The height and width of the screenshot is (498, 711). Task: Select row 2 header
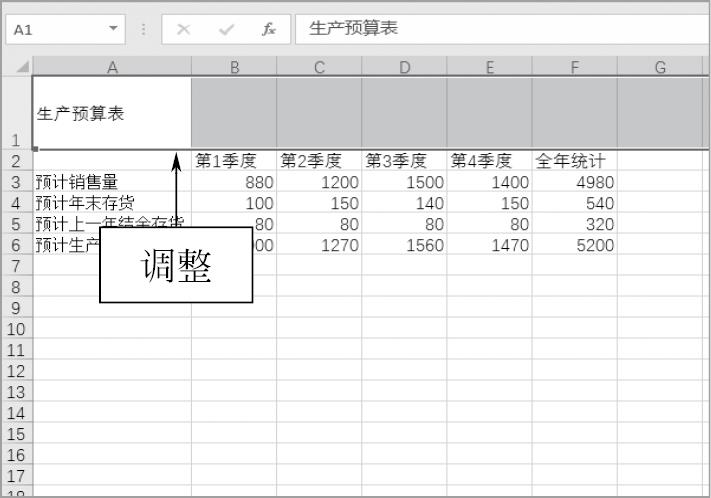click(x=17, y=161)
